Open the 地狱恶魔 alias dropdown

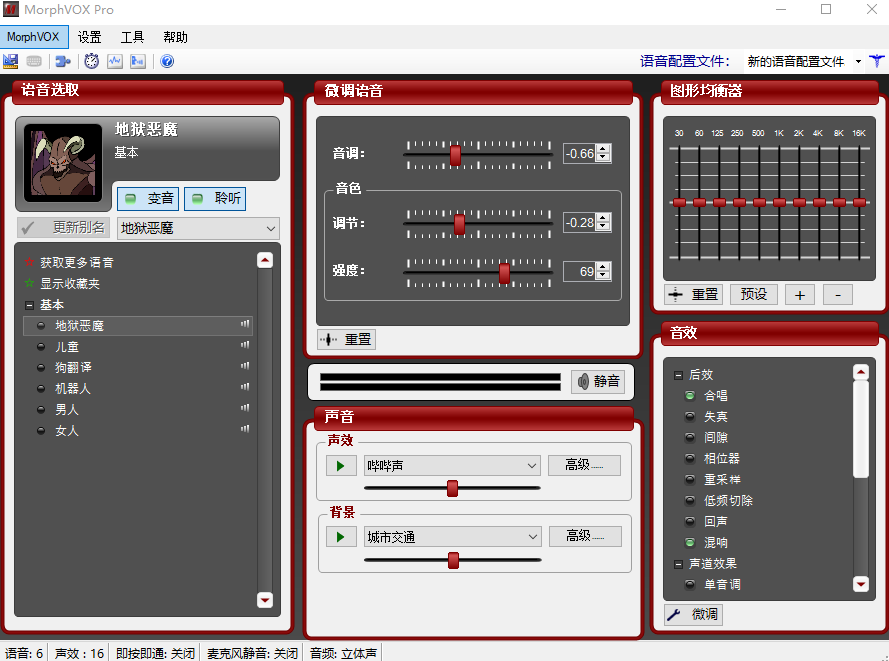click(198, 228)
